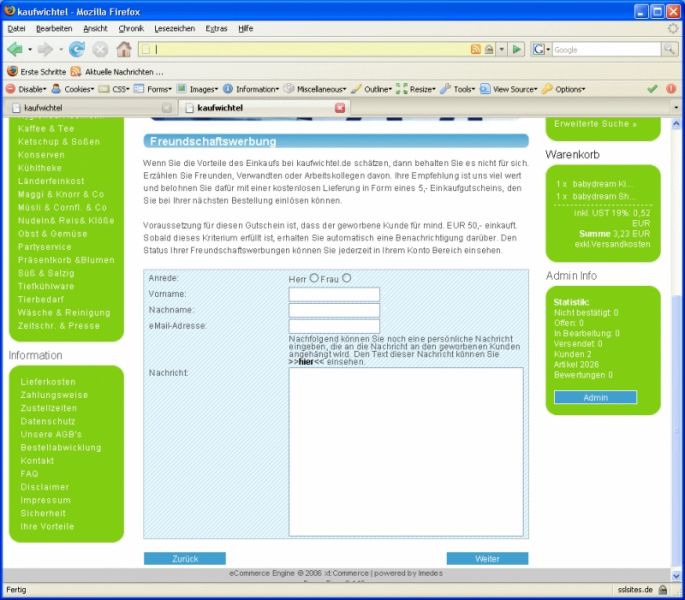Open the Aktuelle Nachrichten feed bookmark
The image size is (685, 600).
[117, 72]
